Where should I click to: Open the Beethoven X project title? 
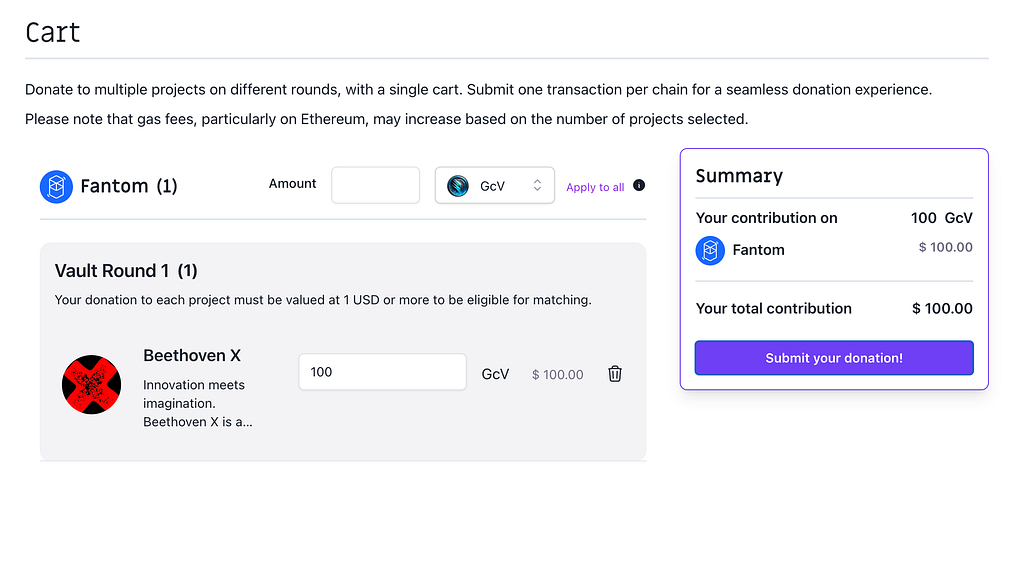tap(192, 355)
